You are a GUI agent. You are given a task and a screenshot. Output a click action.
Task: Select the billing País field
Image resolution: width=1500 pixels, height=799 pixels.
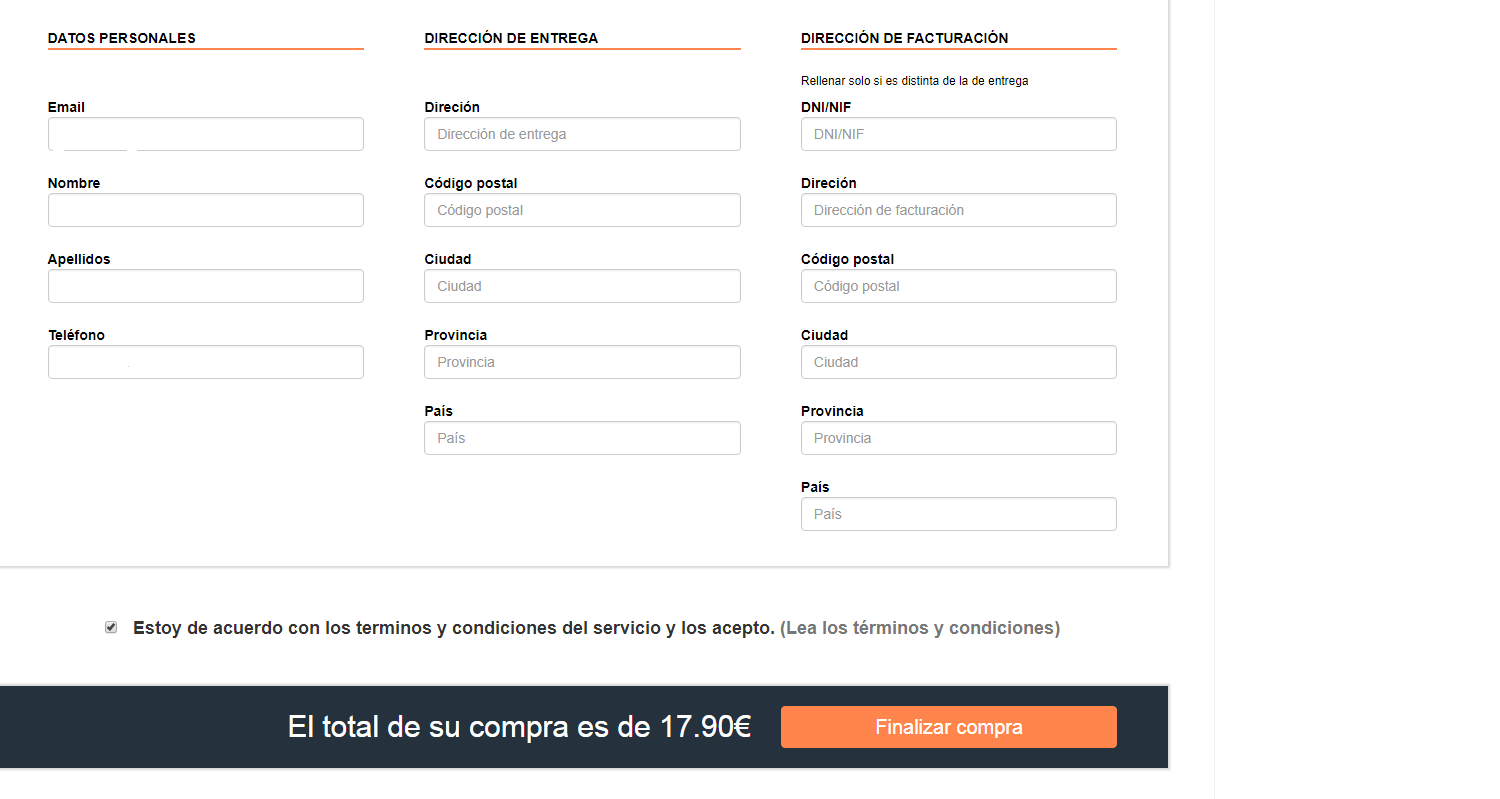click(x=959, y=514)
